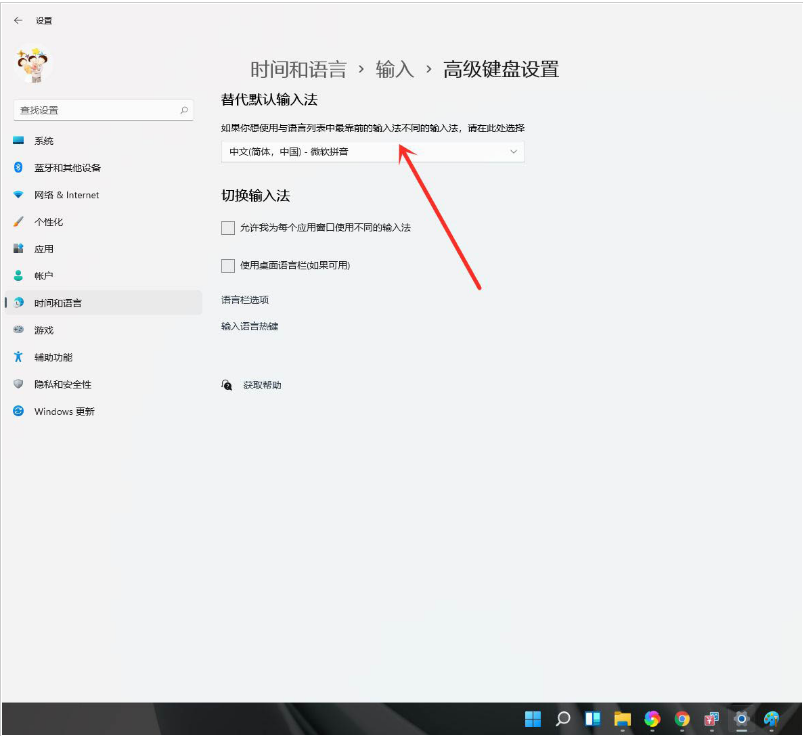Open Chrome from the taskbar
The width and height of the screenshot is (803, 736).
point(682,719)
